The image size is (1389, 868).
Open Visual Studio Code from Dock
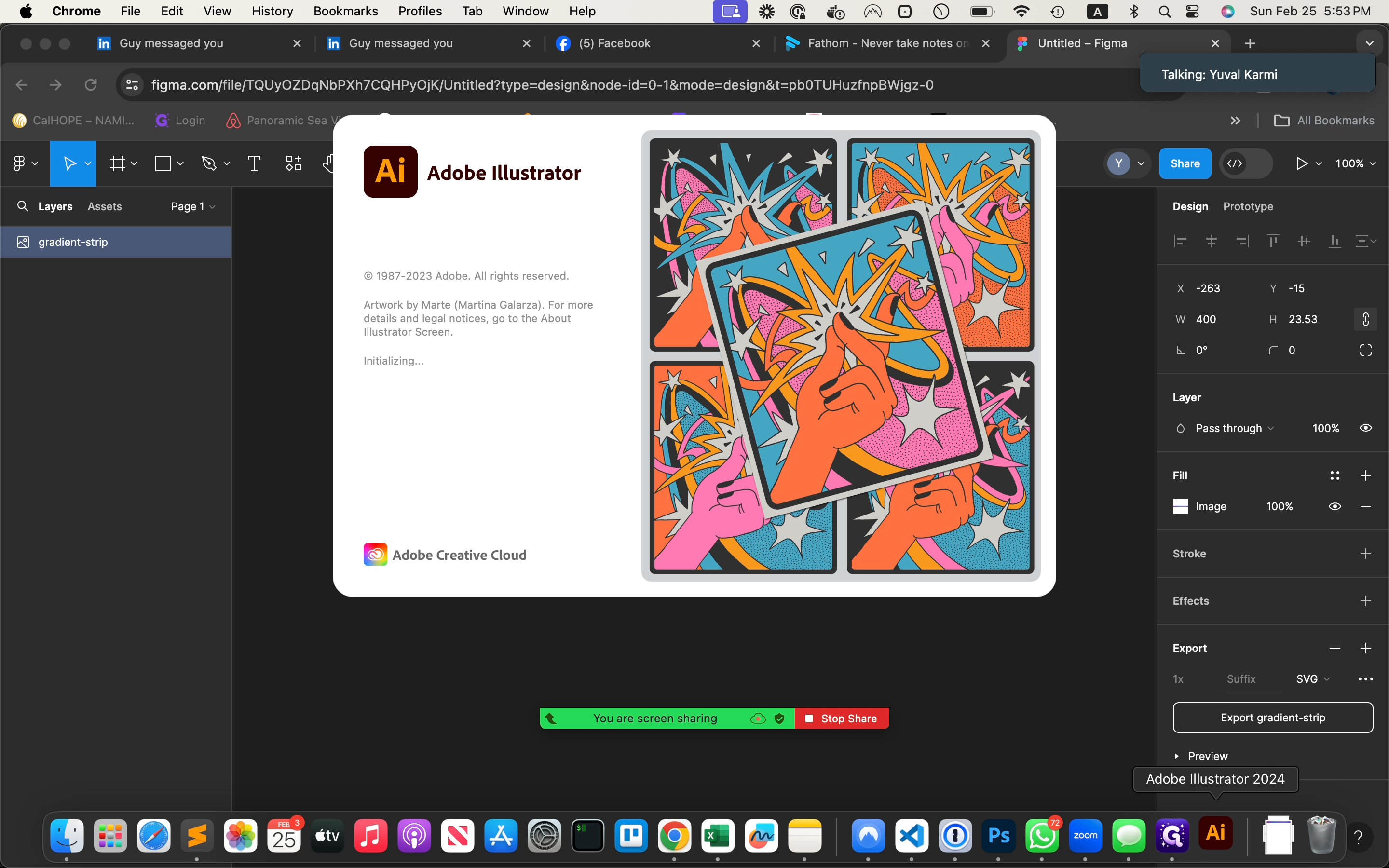[912, 835]
